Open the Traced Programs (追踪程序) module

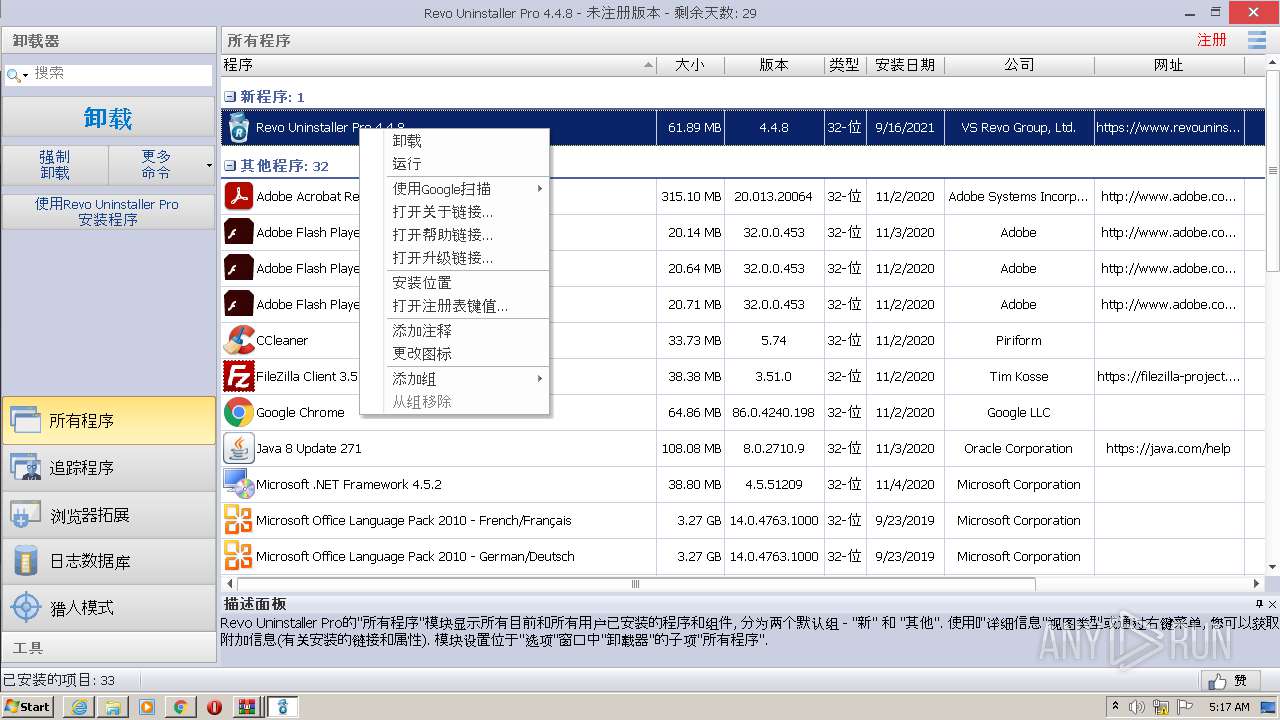tap(108, 468)
